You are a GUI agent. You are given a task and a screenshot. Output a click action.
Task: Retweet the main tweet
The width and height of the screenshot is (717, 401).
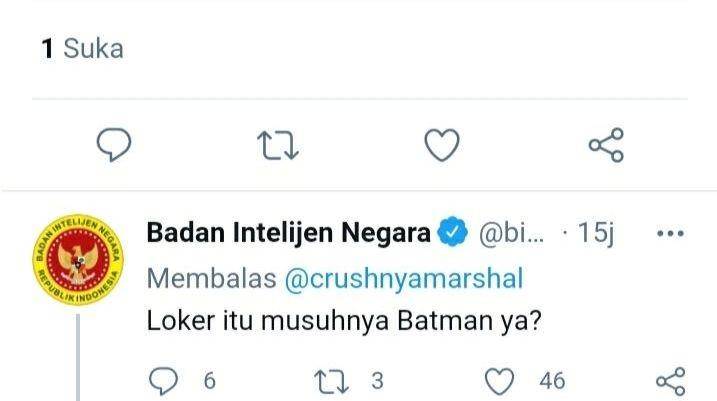(278, 145)
